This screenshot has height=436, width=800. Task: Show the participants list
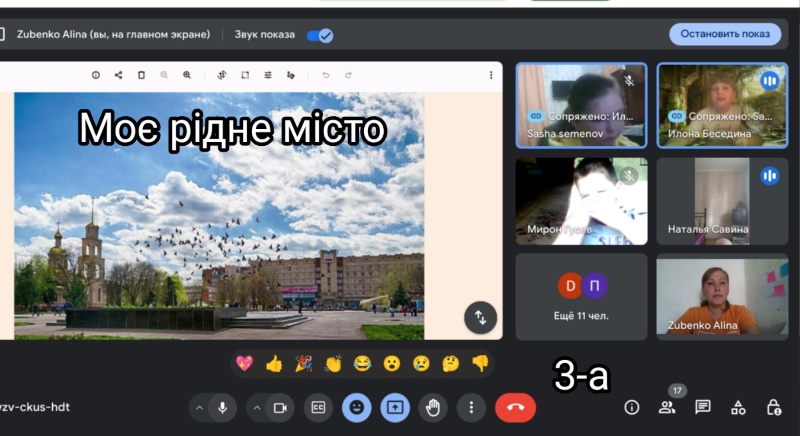[x=667, y=407]
